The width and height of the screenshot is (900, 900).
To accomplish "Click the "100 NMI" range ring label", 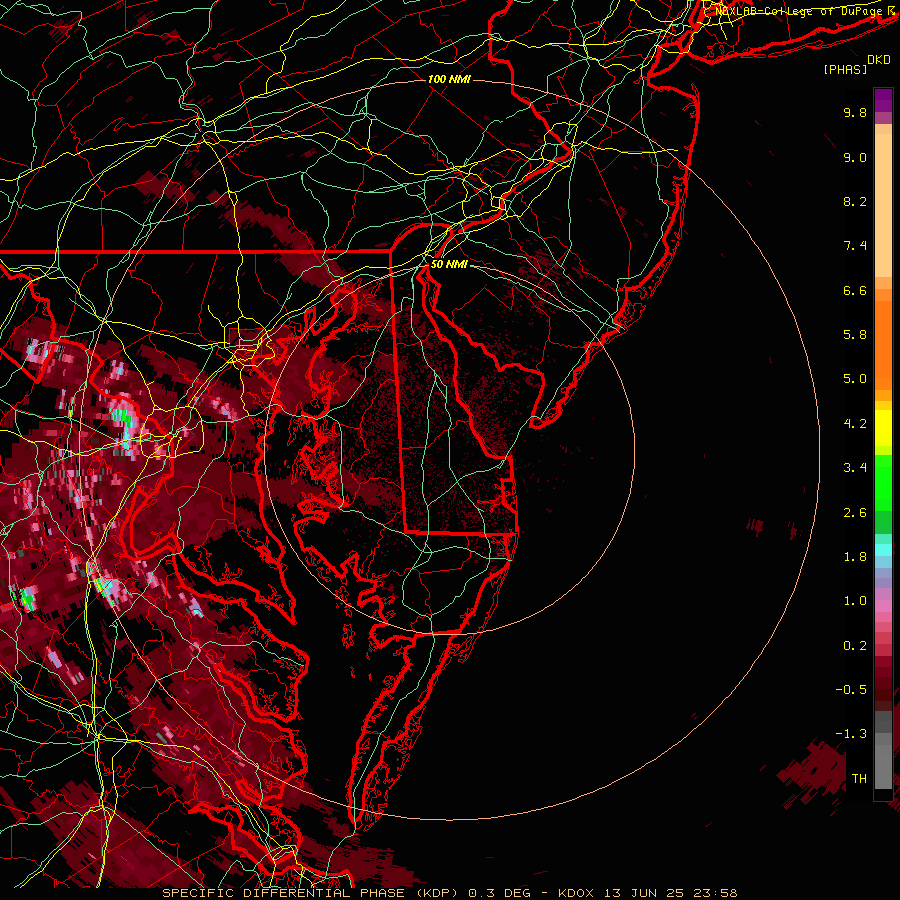I will click(x=449, y=79).
